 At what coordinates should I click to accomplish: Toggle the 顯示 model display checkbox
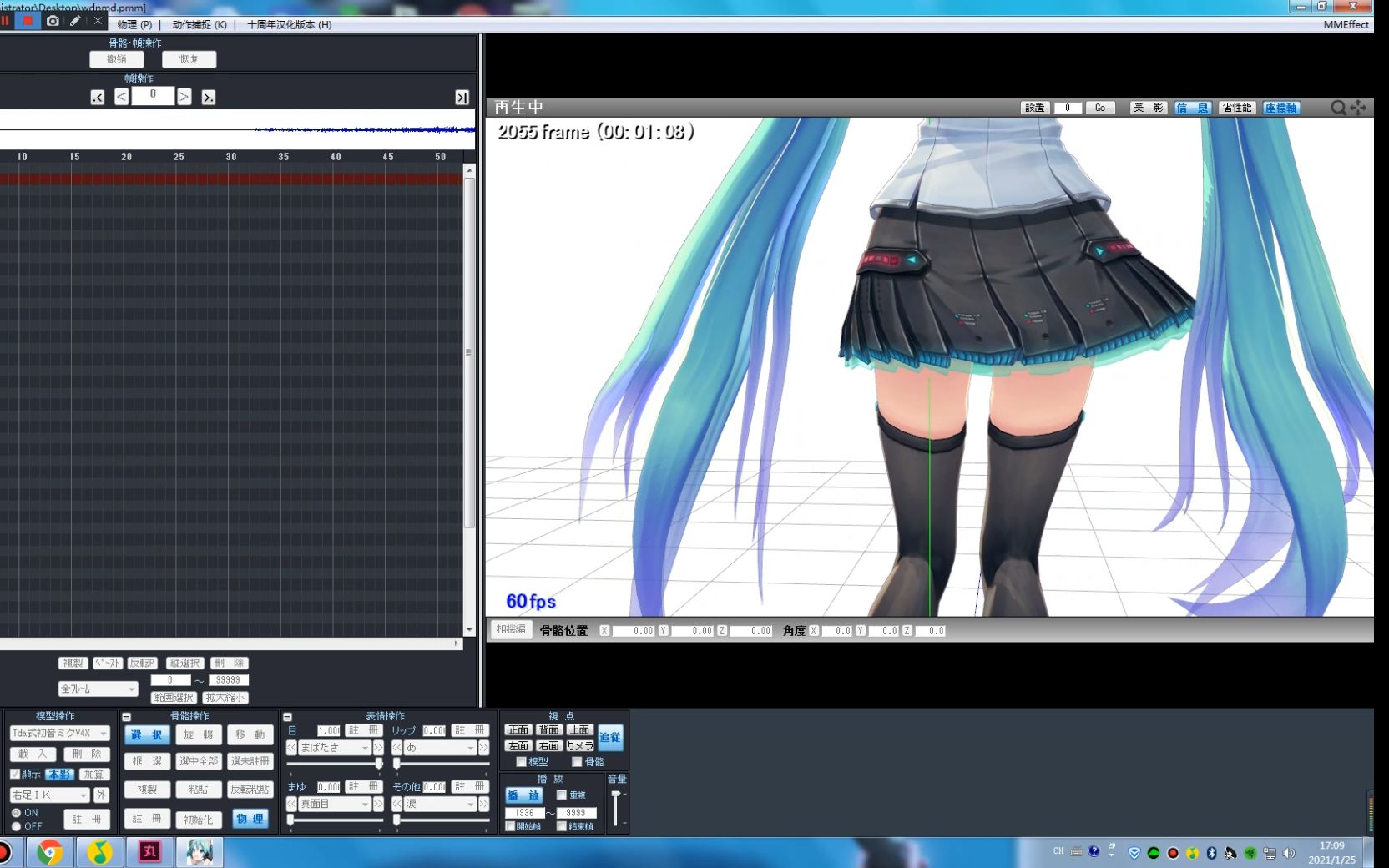15,775
